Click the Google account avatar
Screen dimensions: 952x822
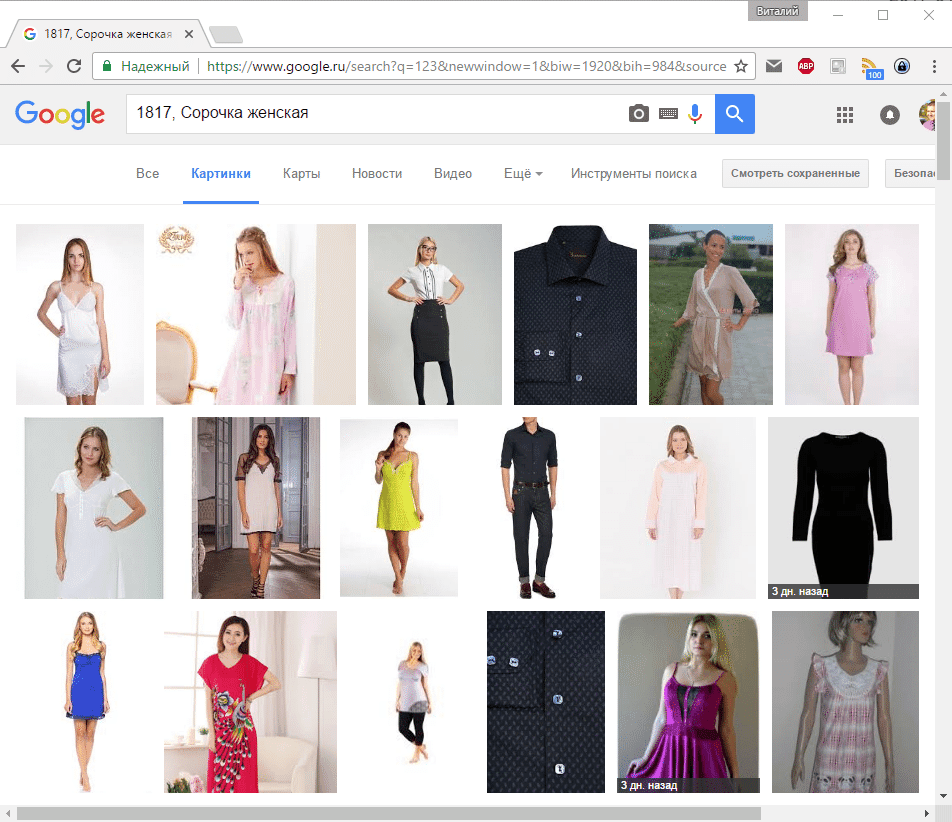(927, 115)
